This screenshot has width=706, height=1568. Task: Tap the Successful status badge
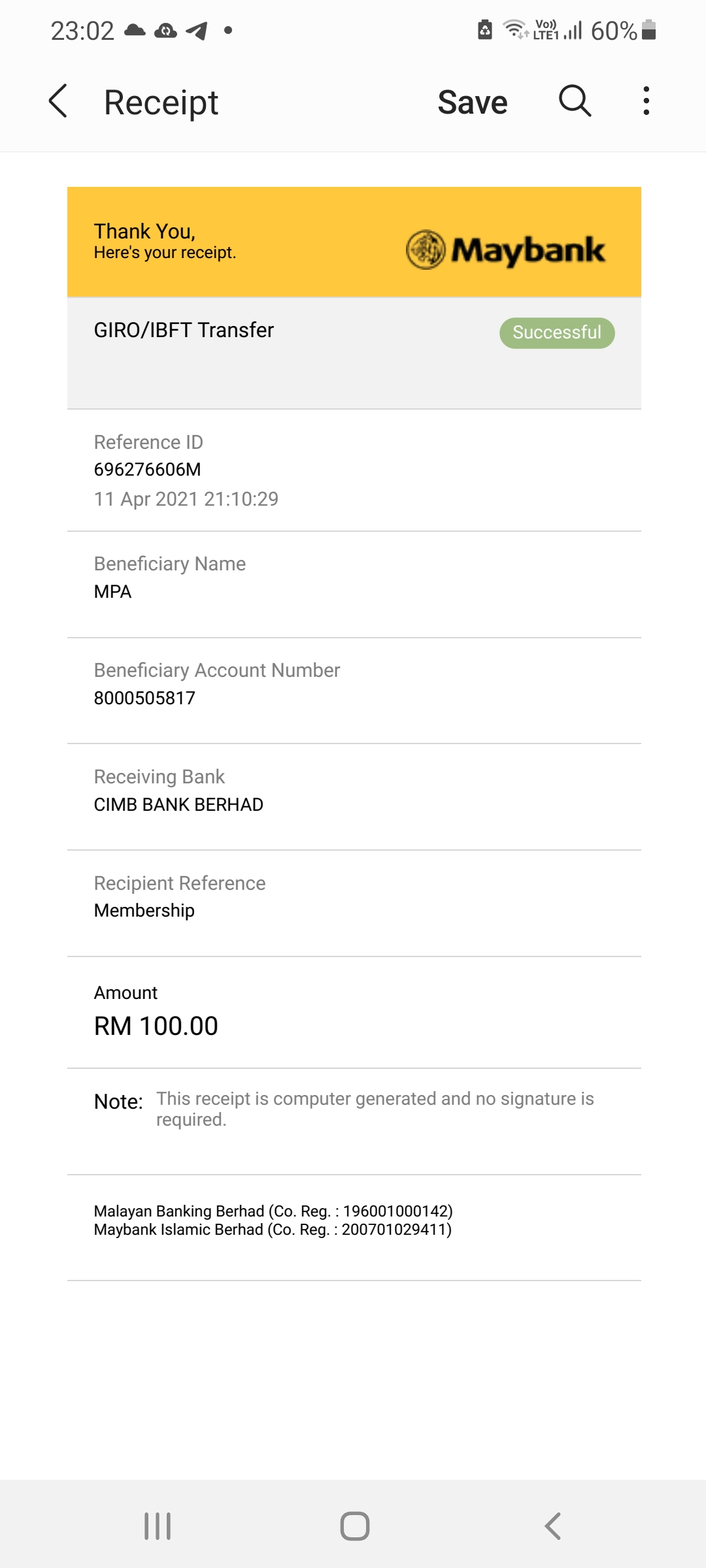click(x=557, y=333)
